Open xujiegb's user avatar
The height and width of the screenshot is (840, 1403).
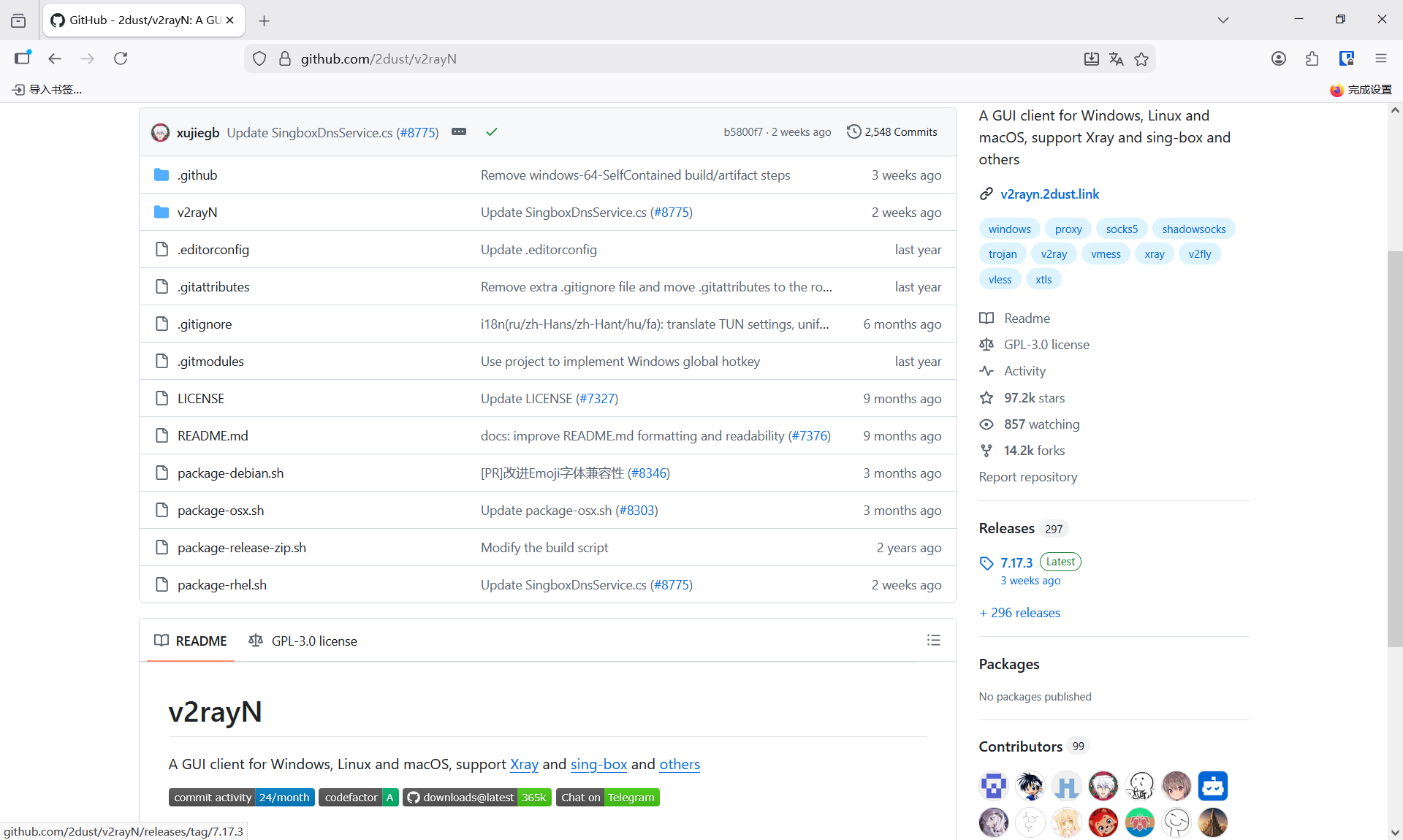click(x=160, y=132)
